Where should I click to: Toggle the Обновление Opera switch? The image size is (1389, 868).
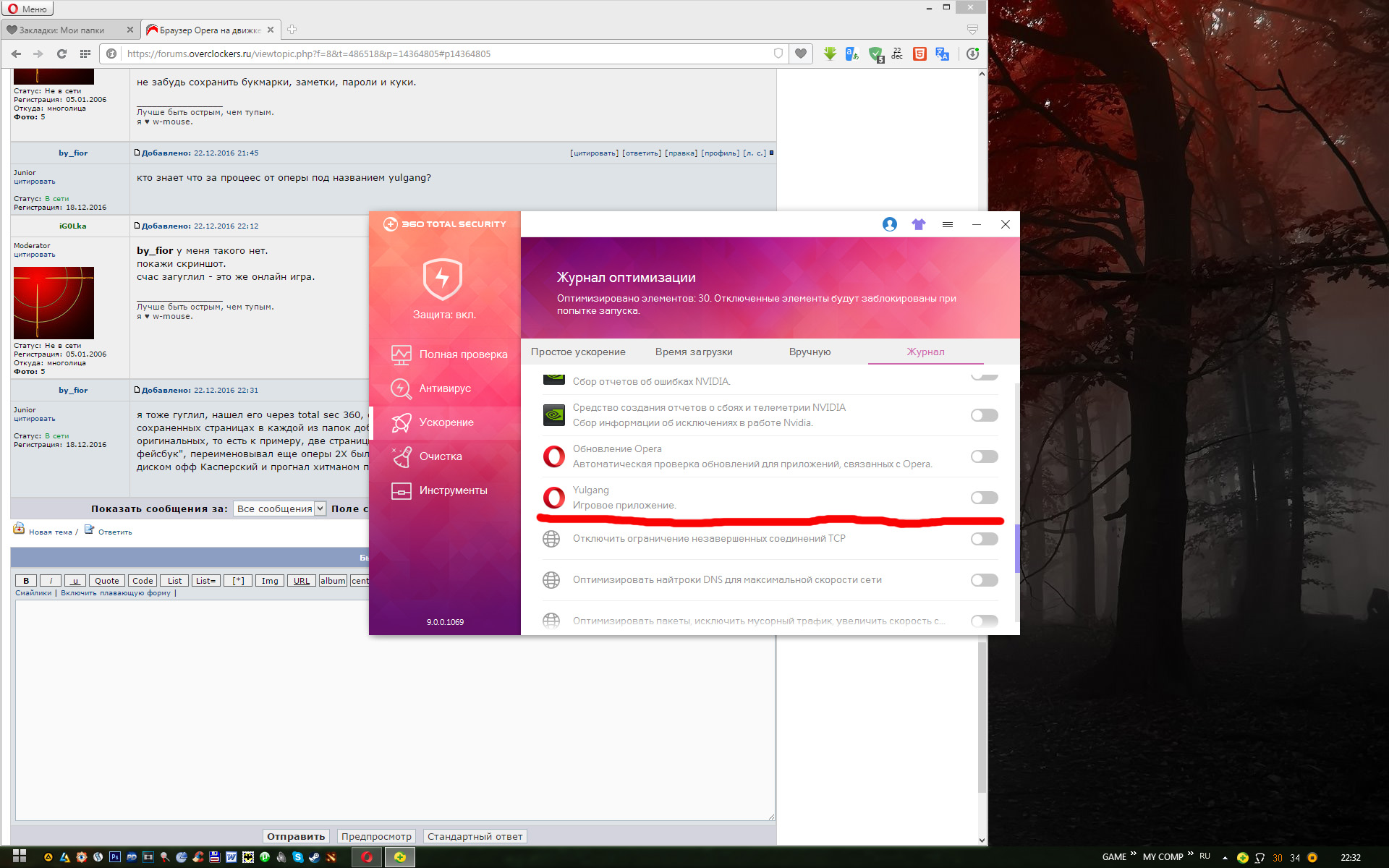(984, 456)
